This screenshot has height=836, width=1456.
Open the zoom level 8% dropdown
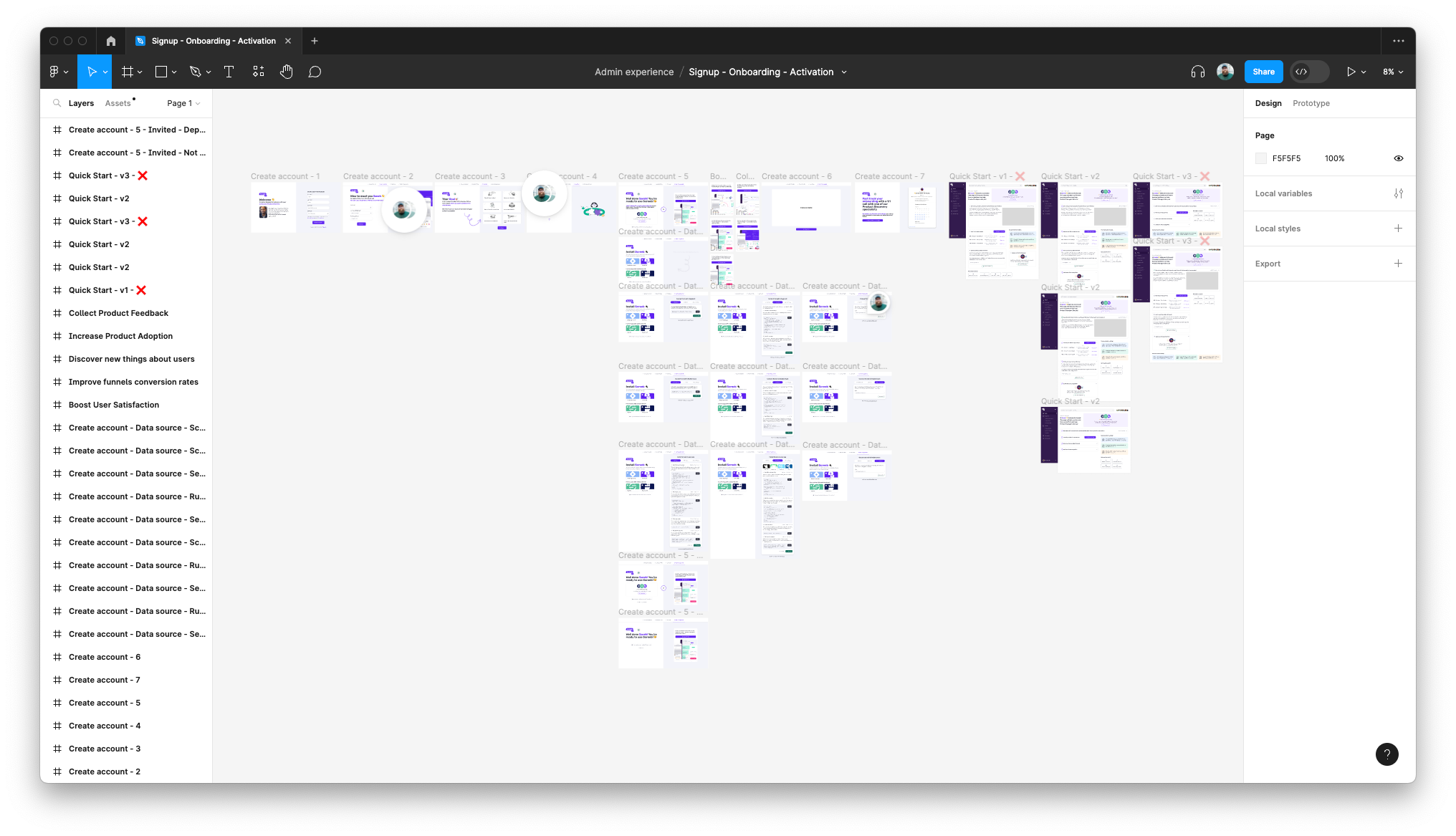pyautogui.click(x=1393, y=72)
